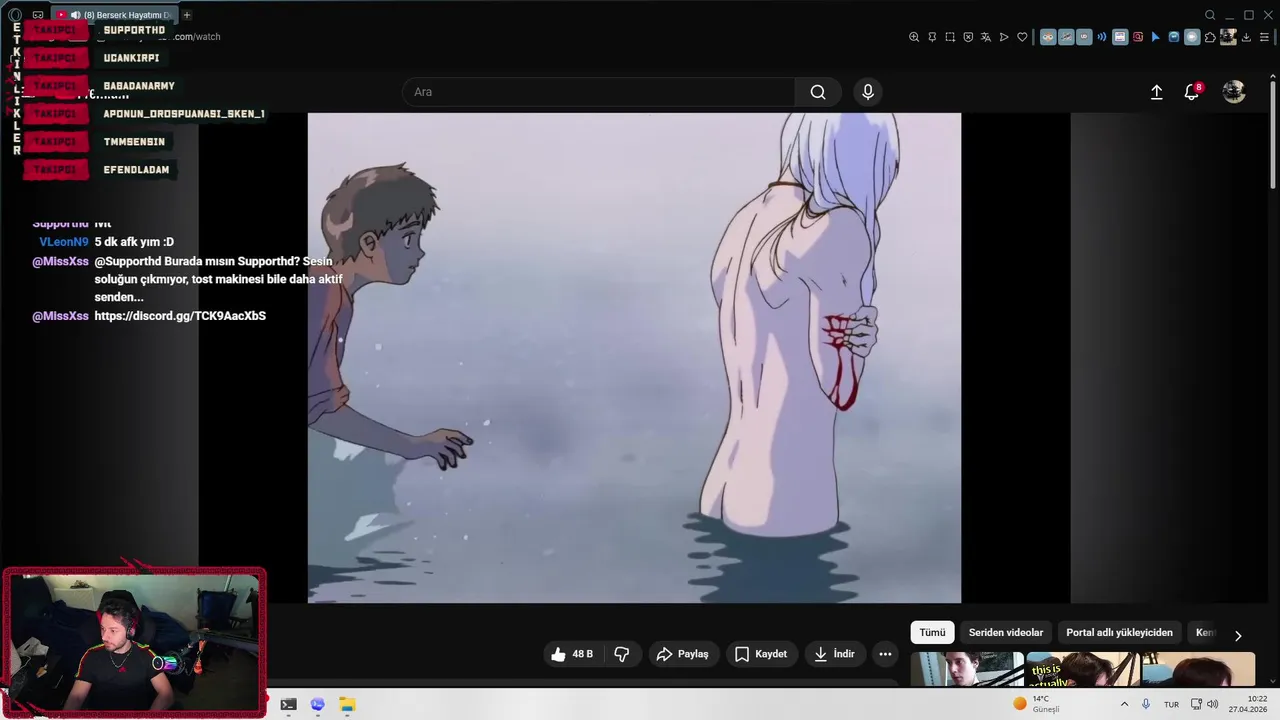Image resolution: width=1280 pixels, height=720 pixels.
Task: Click the streamer webcam overlay
Action: click(134, 641)
